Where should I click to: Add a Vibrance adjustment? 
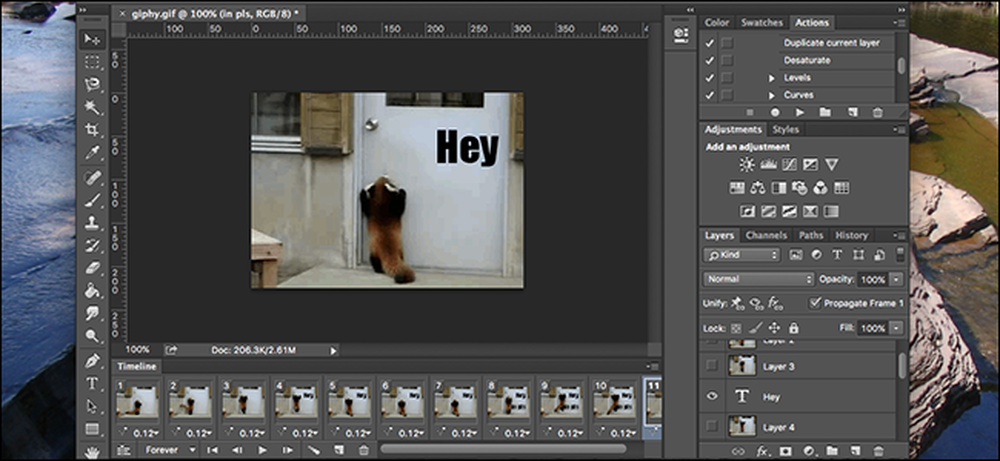point(831,165)
